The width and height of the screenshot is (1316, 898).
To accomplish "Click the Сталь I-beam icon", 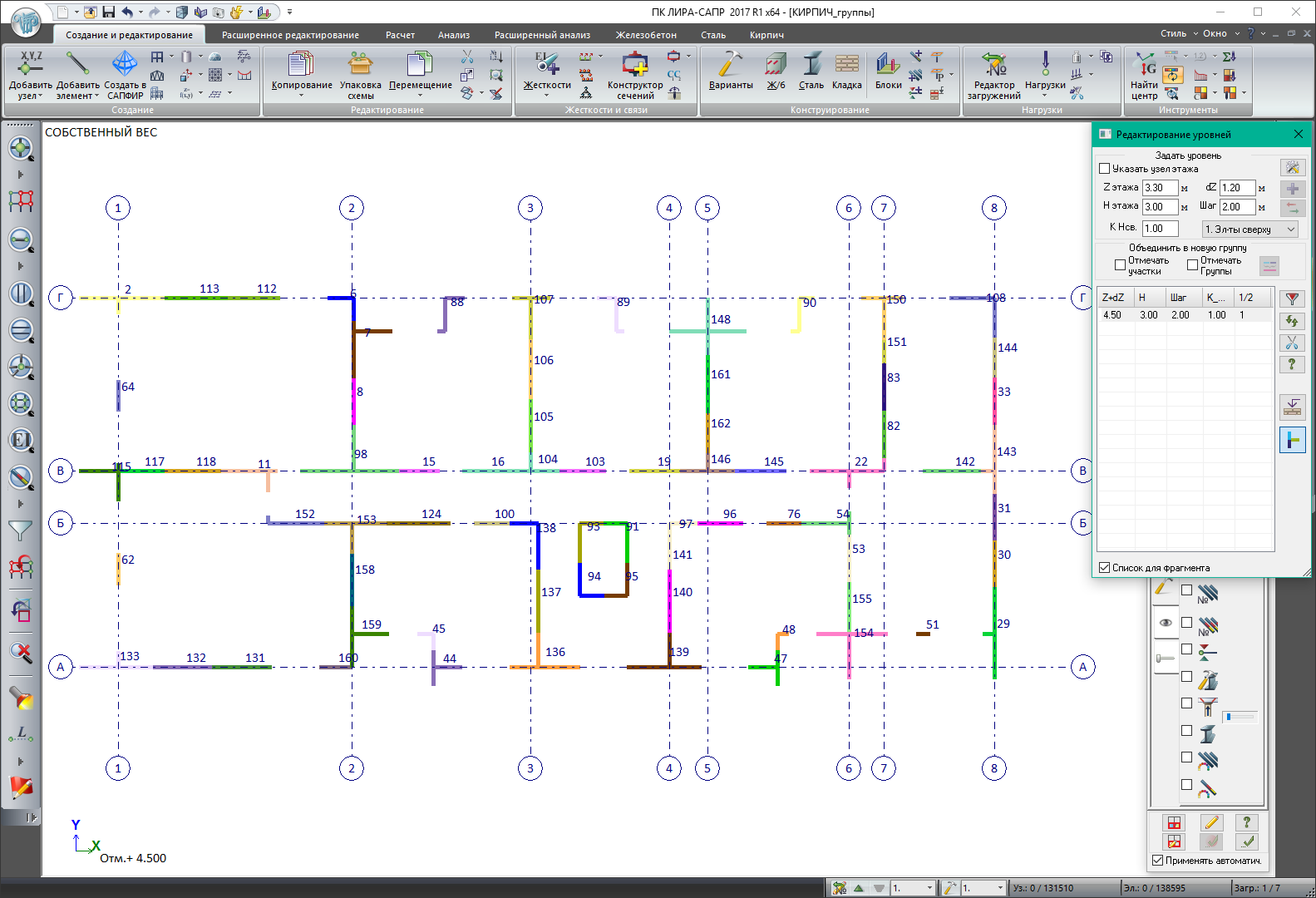I will (x=811, y=65).
